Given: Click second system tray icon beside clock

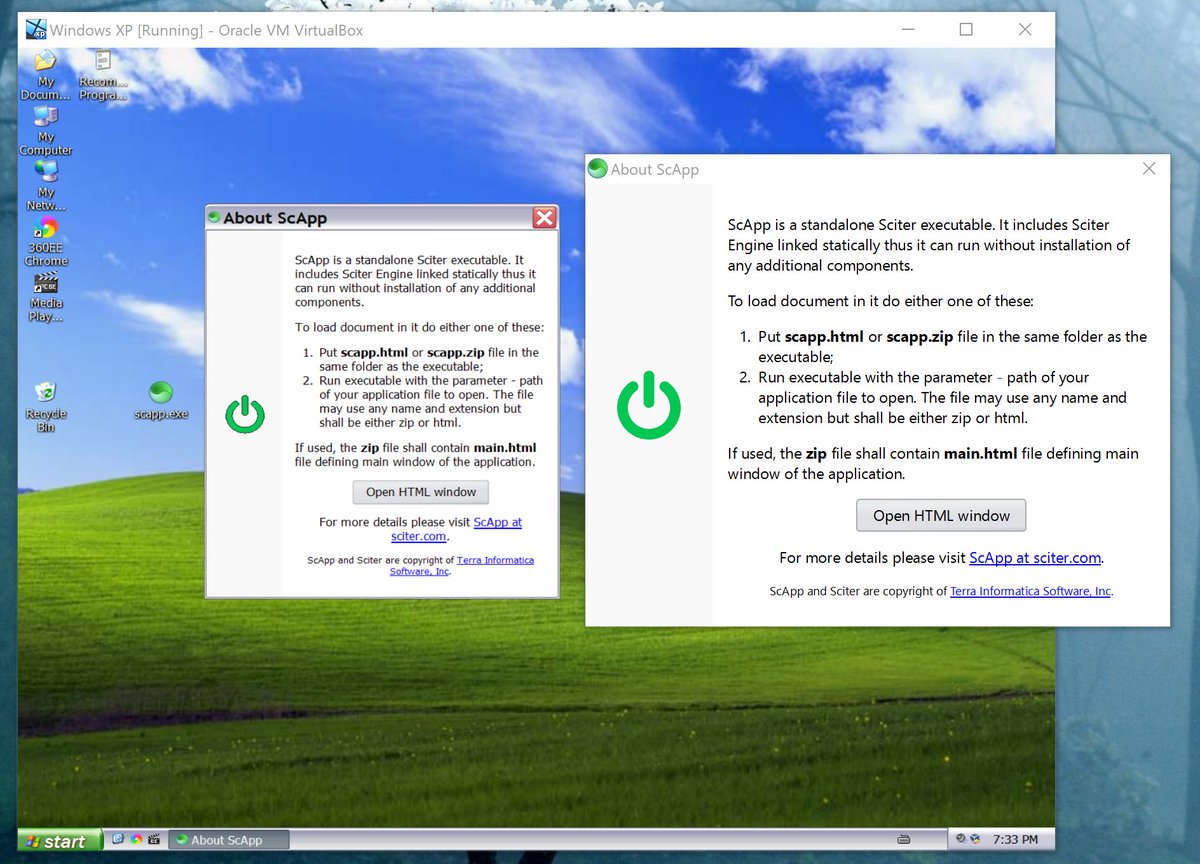Looking at the screenshot, I should 976,839.
